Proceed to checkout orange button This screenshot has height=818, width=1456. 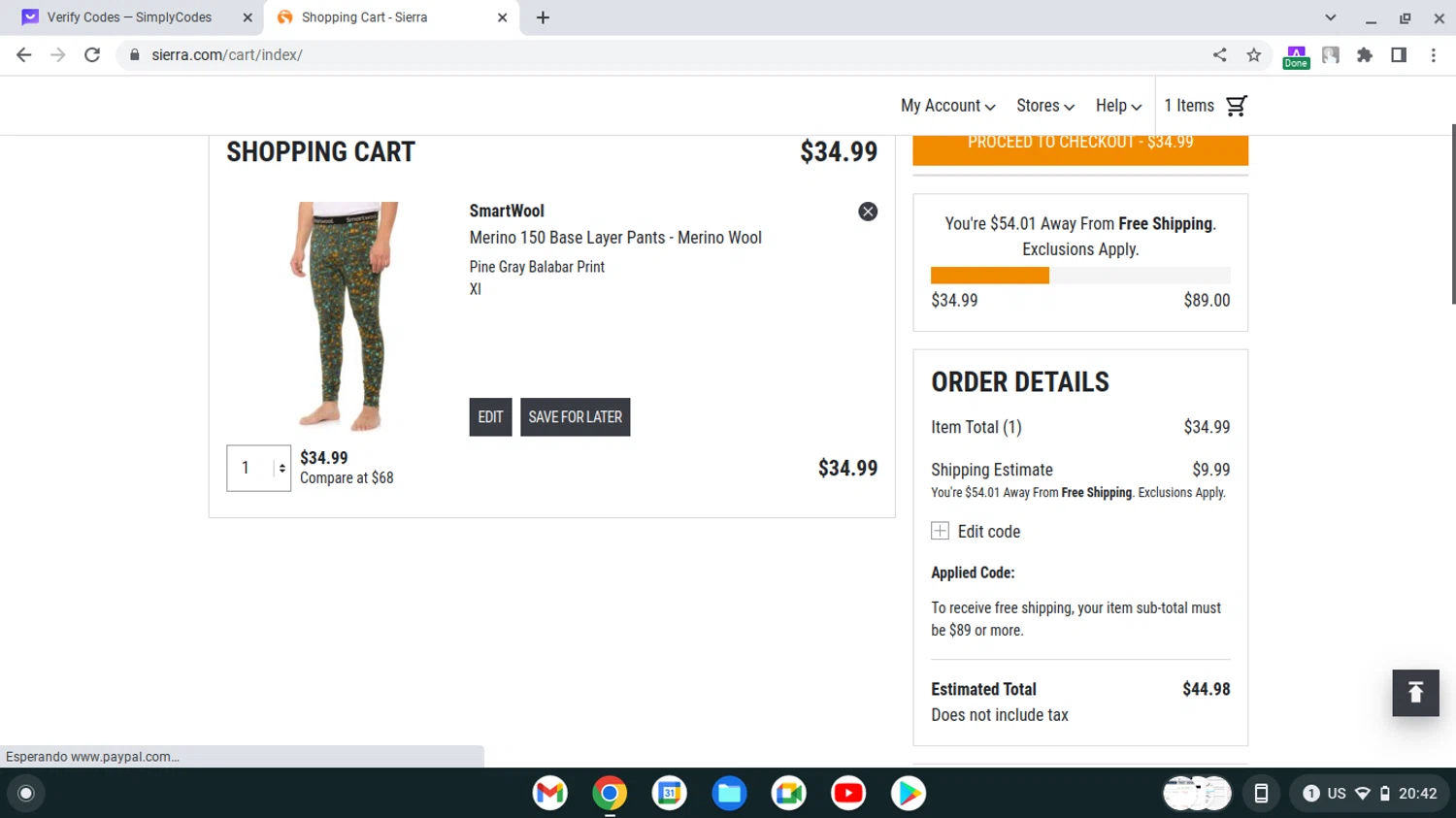[1080, 150]
